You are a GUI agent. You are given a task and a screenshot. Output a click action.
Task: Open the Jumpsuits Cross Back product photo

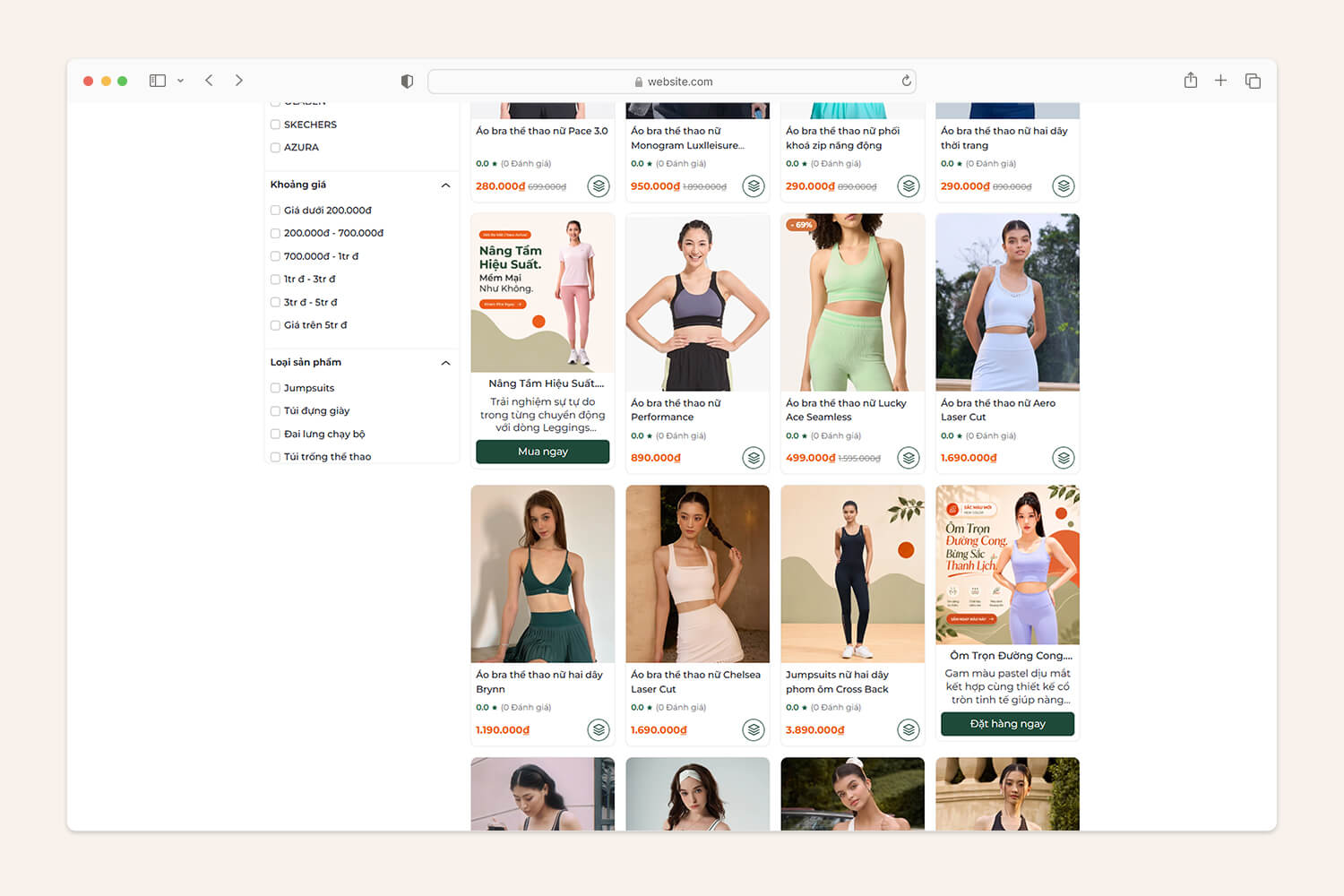pos(853,574)
